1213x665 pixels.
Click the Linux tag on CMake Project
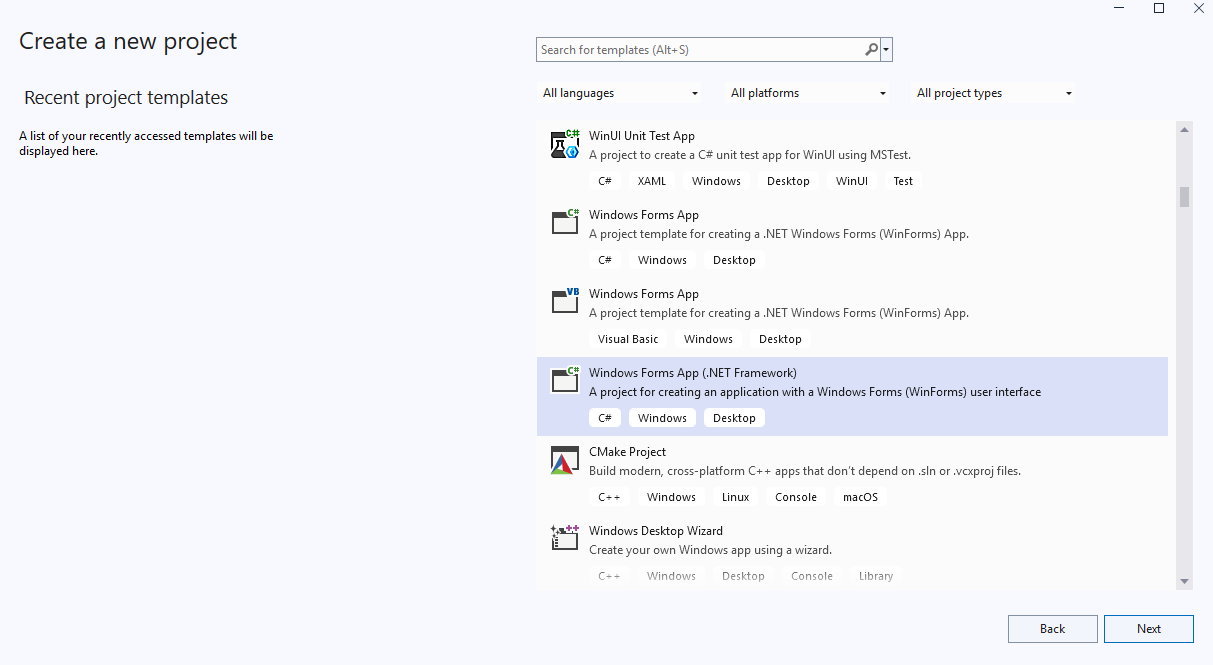(736, 497)
